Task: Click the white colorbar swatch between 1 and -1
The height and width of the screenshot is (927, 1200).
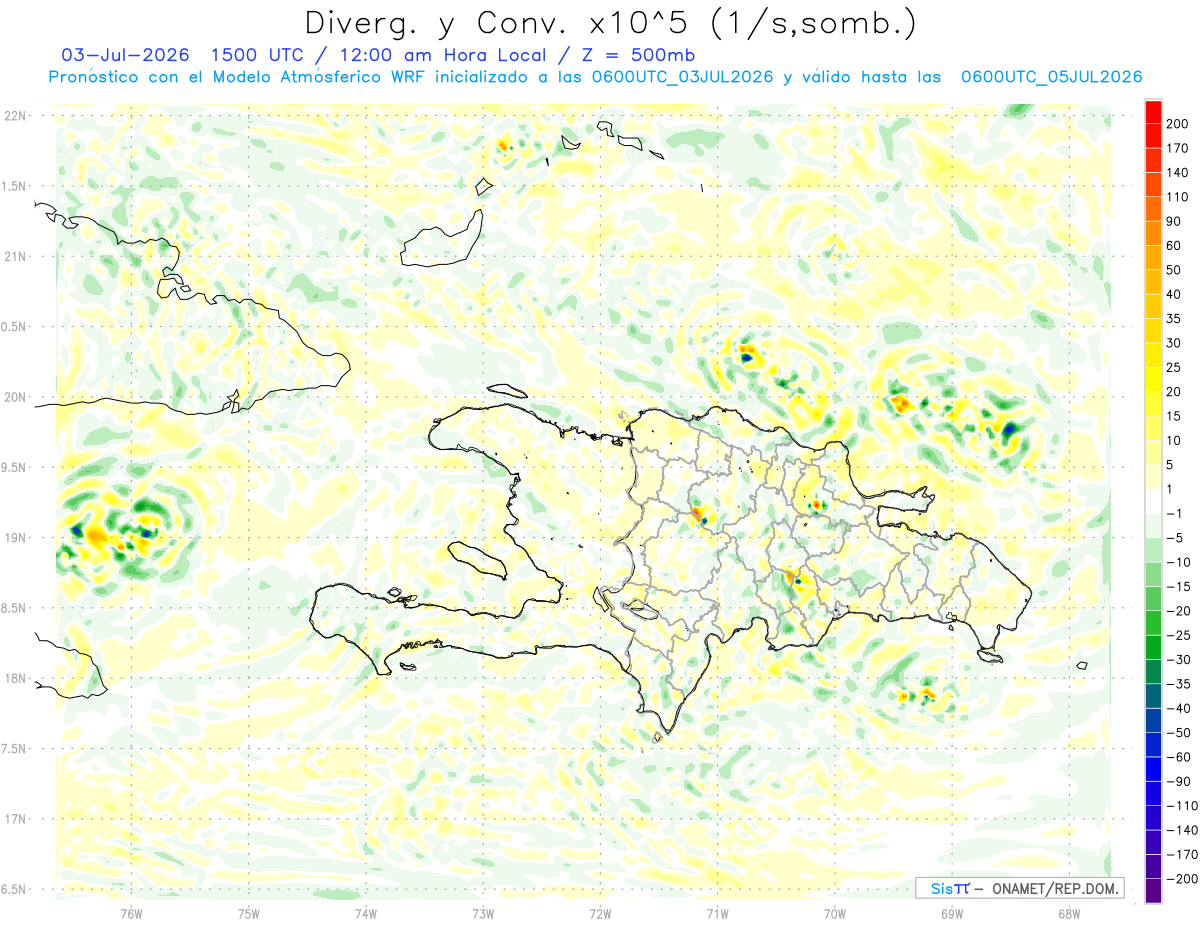Action: point(1154,502)
